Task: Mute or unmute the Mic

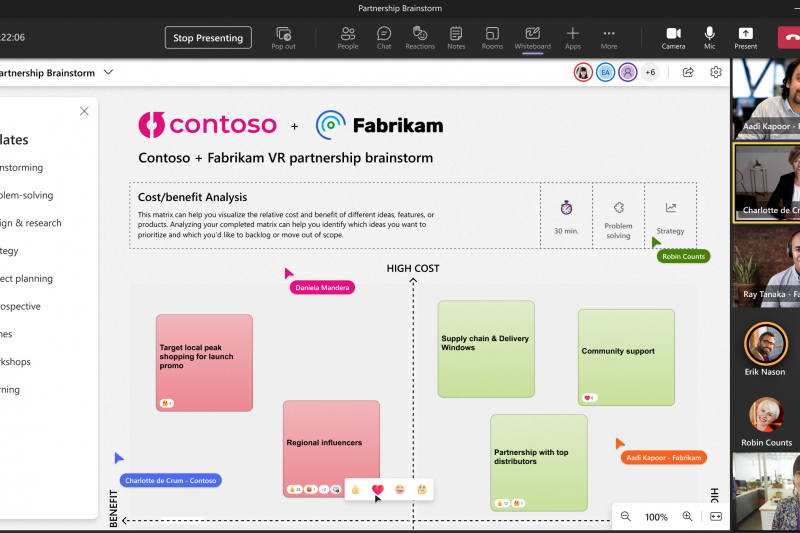Action: click(710, 38)
